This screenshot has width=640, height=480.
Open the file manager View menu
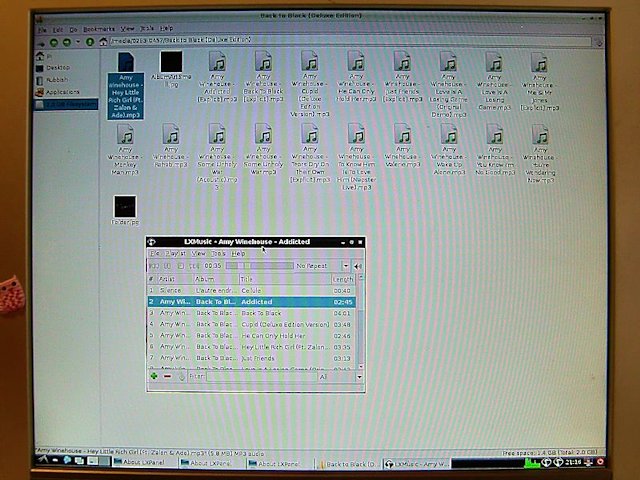click(127, 29)
